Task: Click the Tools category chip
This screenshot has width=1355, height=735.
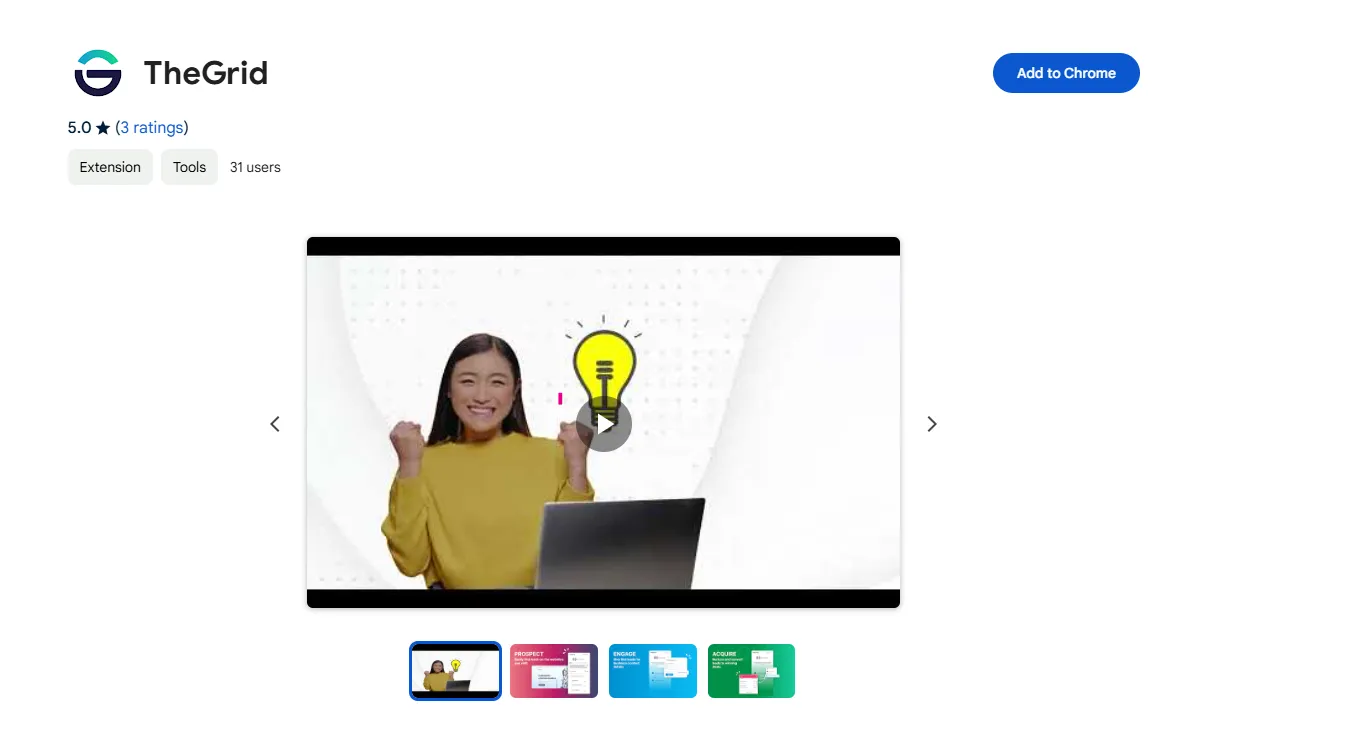Action: coord(189,167)
